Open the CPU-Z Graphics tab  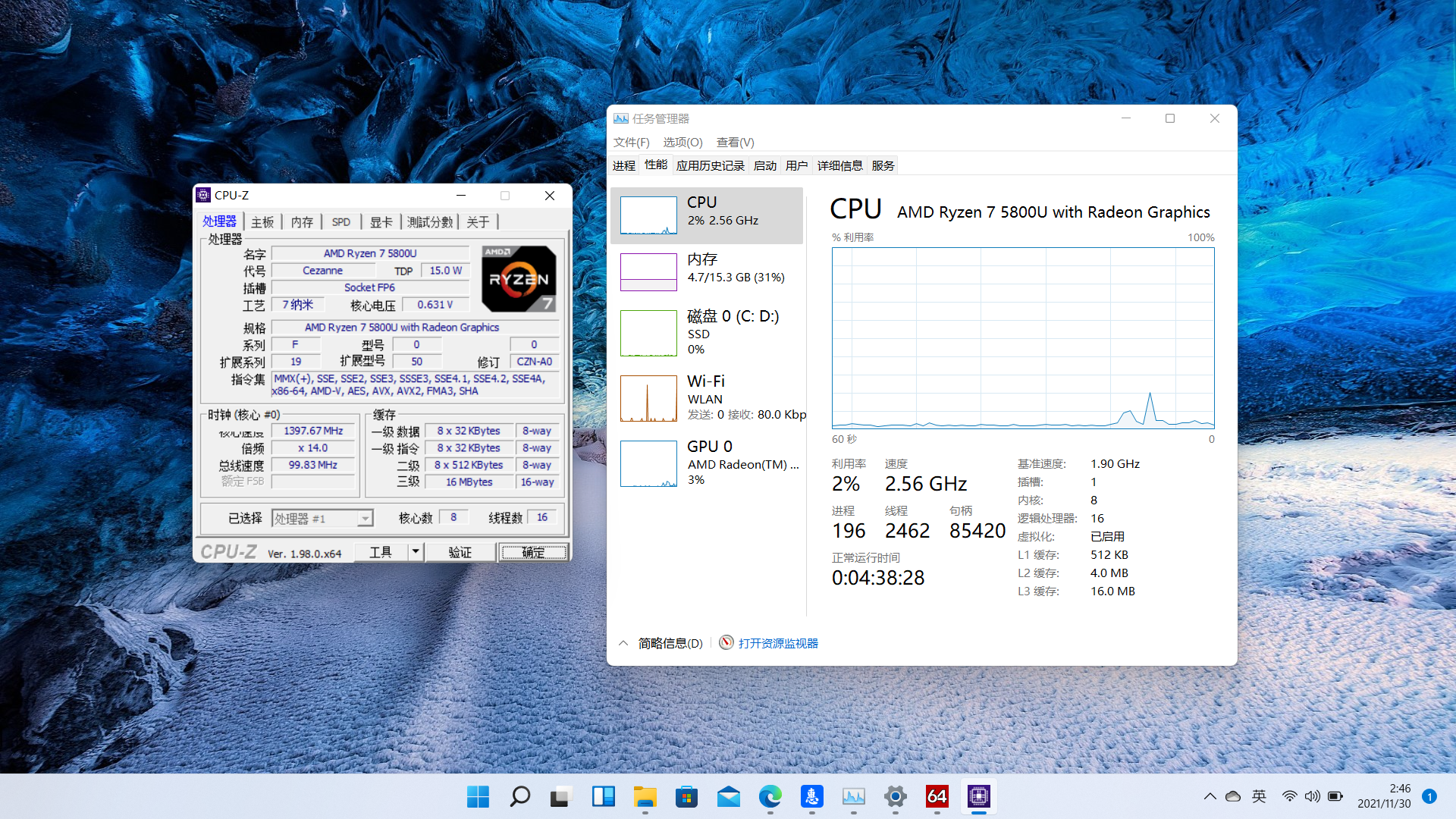point(381,222)
